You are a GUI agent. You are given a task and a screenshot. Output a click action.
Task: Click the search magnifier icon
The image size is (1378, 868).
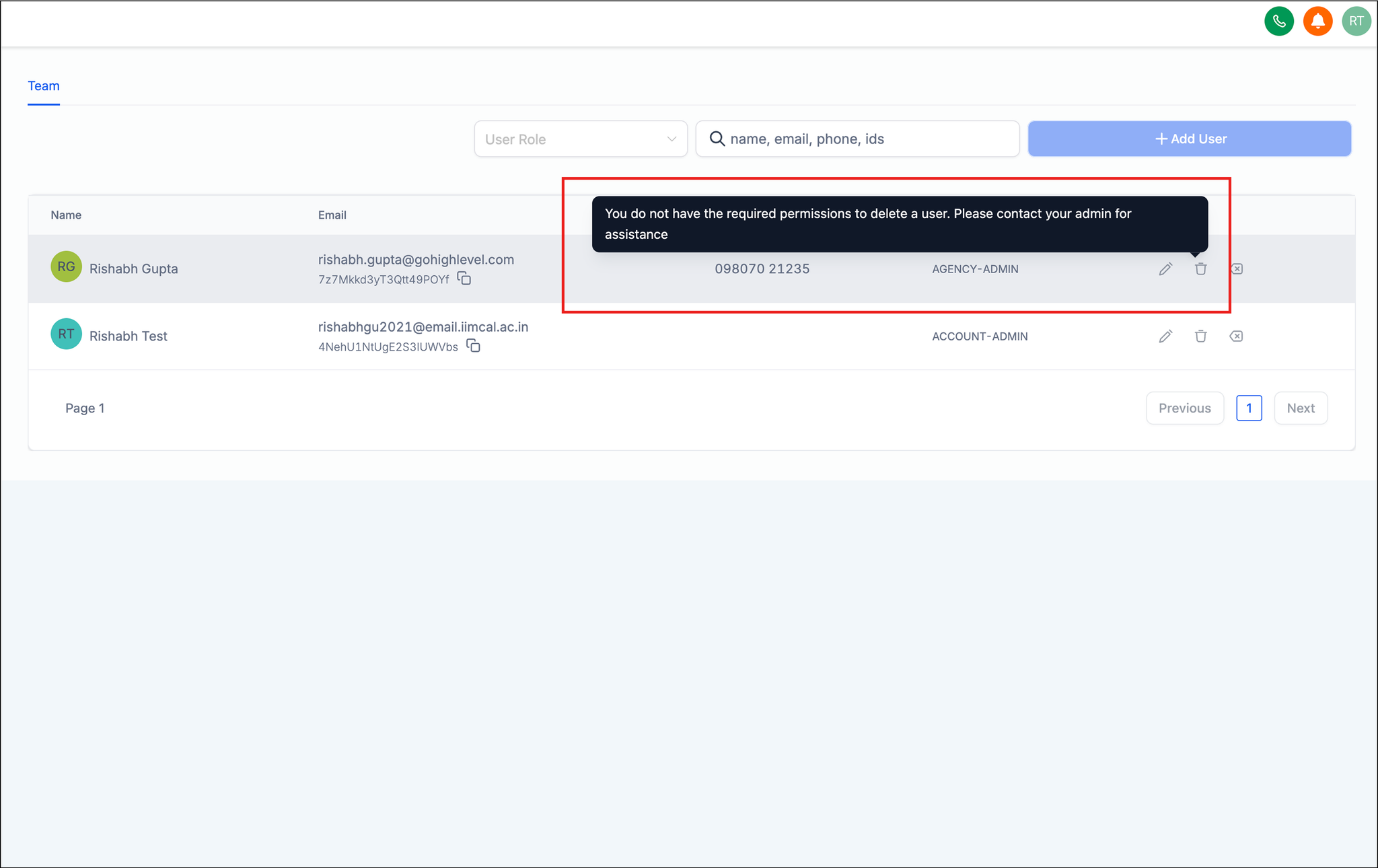coord(717,139)
